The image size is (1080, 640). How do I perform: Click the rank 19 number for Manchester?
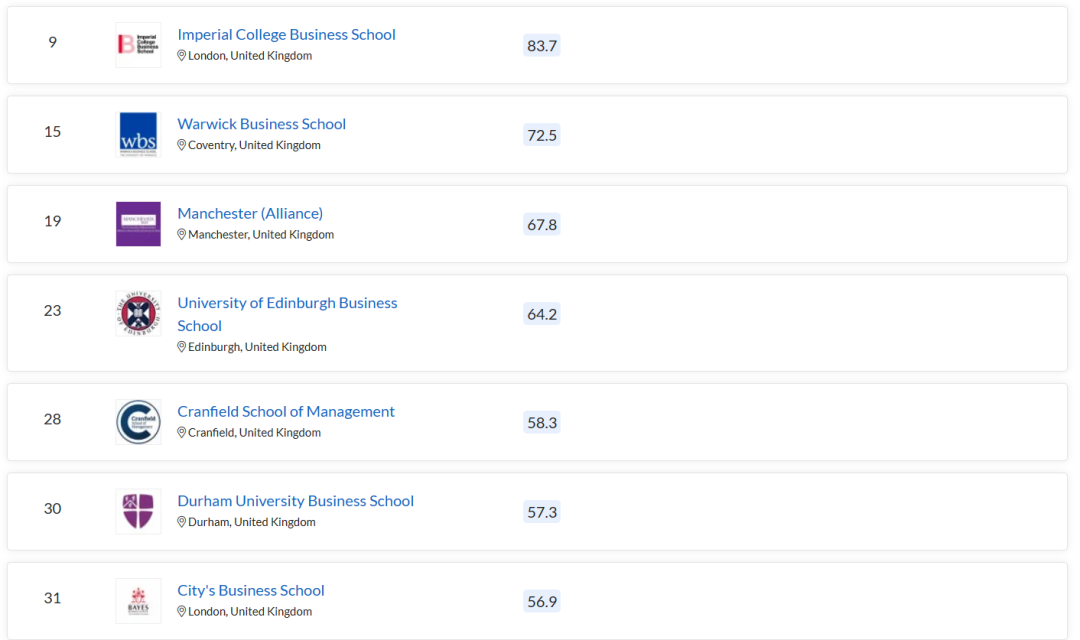(52, 221)
